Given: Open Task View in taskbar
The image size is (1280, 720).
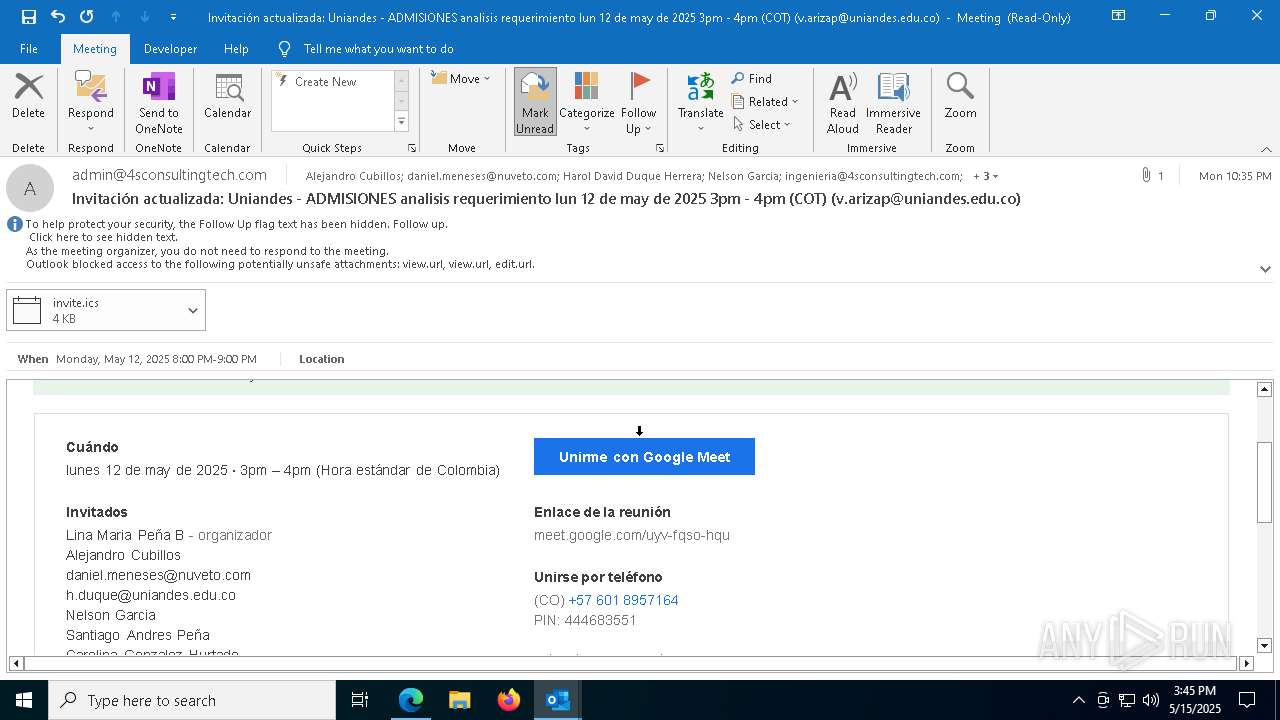Looking at the screenshot, I should 360,700.
